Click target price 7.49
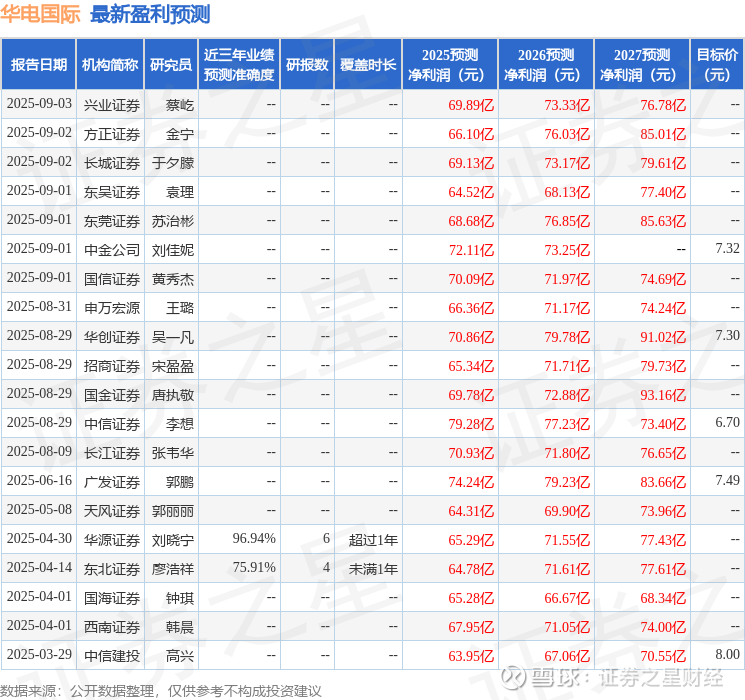Viewport: 745px width, 700px height. tap(727, 480)
